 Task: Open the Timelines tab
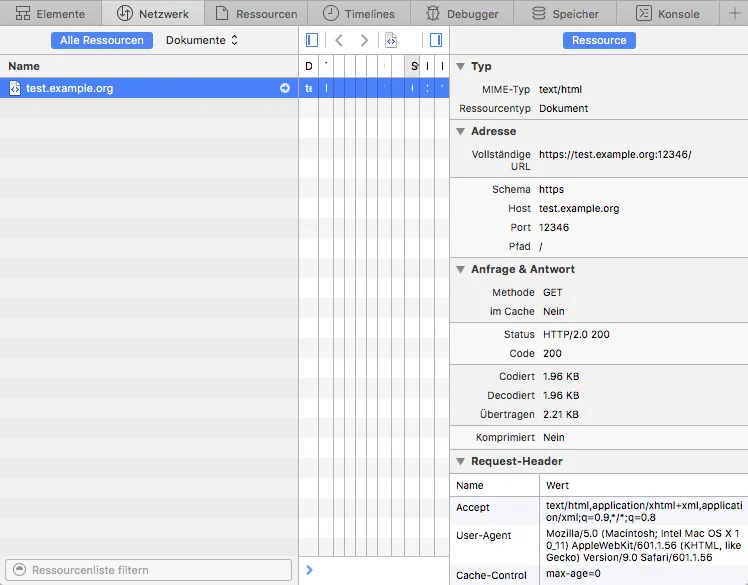[x=358, y=14]
